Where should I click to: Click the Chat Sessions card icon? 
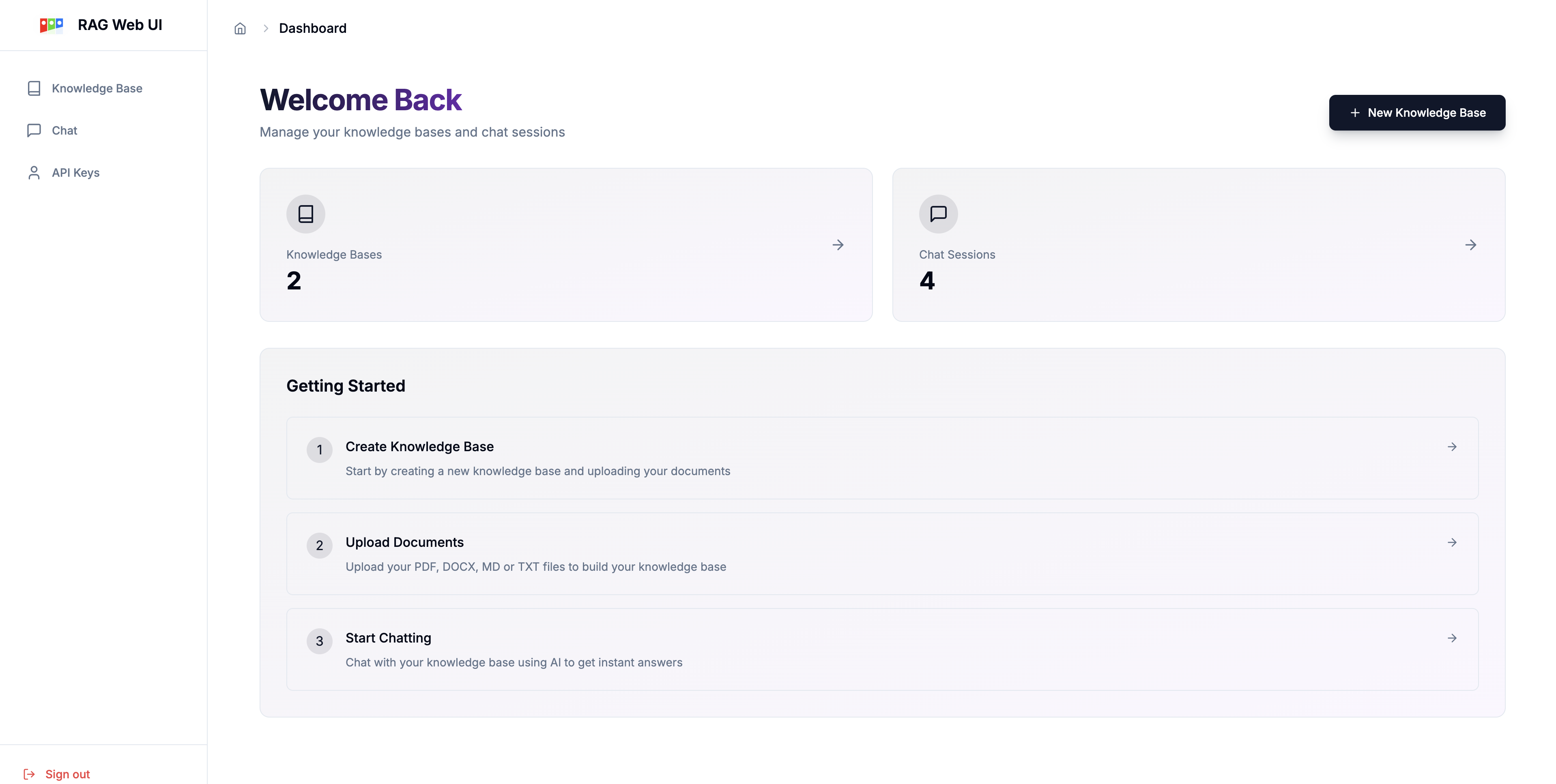coord(938,213)
